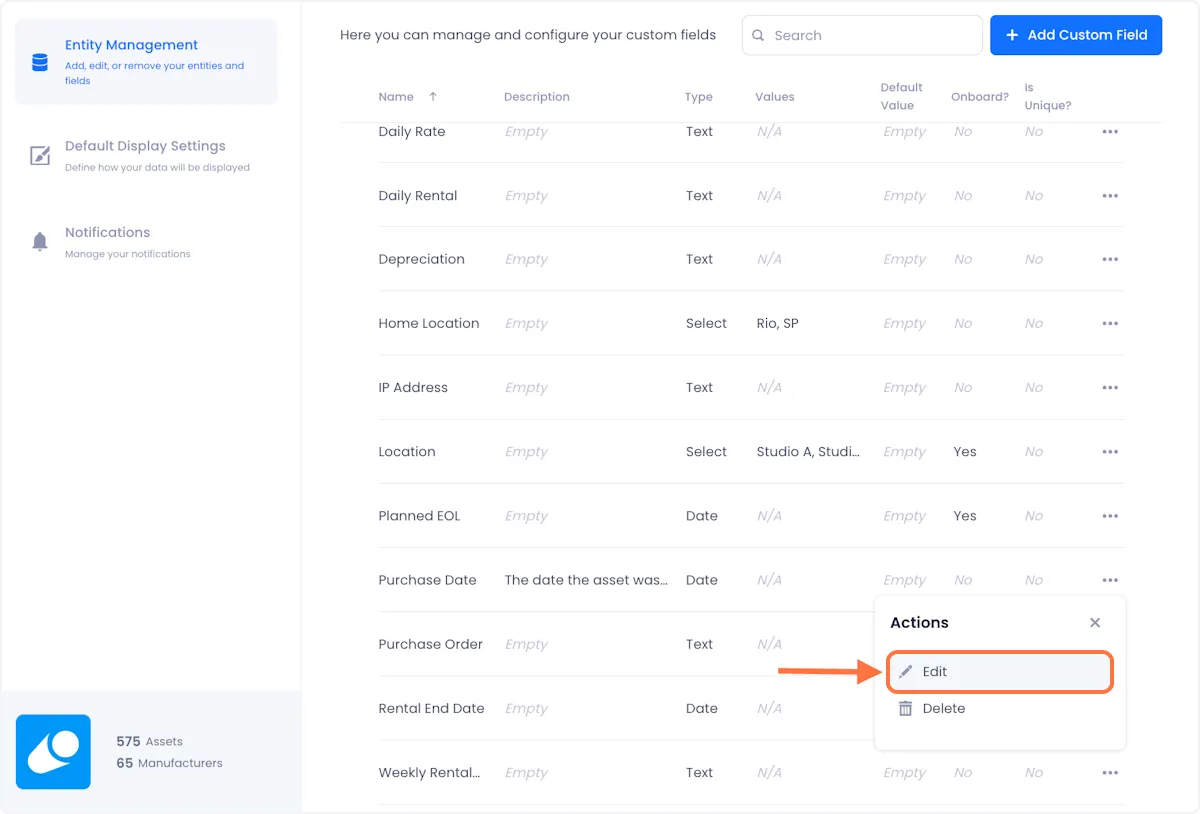The width and height of the screenshot is (1200, 814).
Task: Click the Description column header
Action: 537,97
